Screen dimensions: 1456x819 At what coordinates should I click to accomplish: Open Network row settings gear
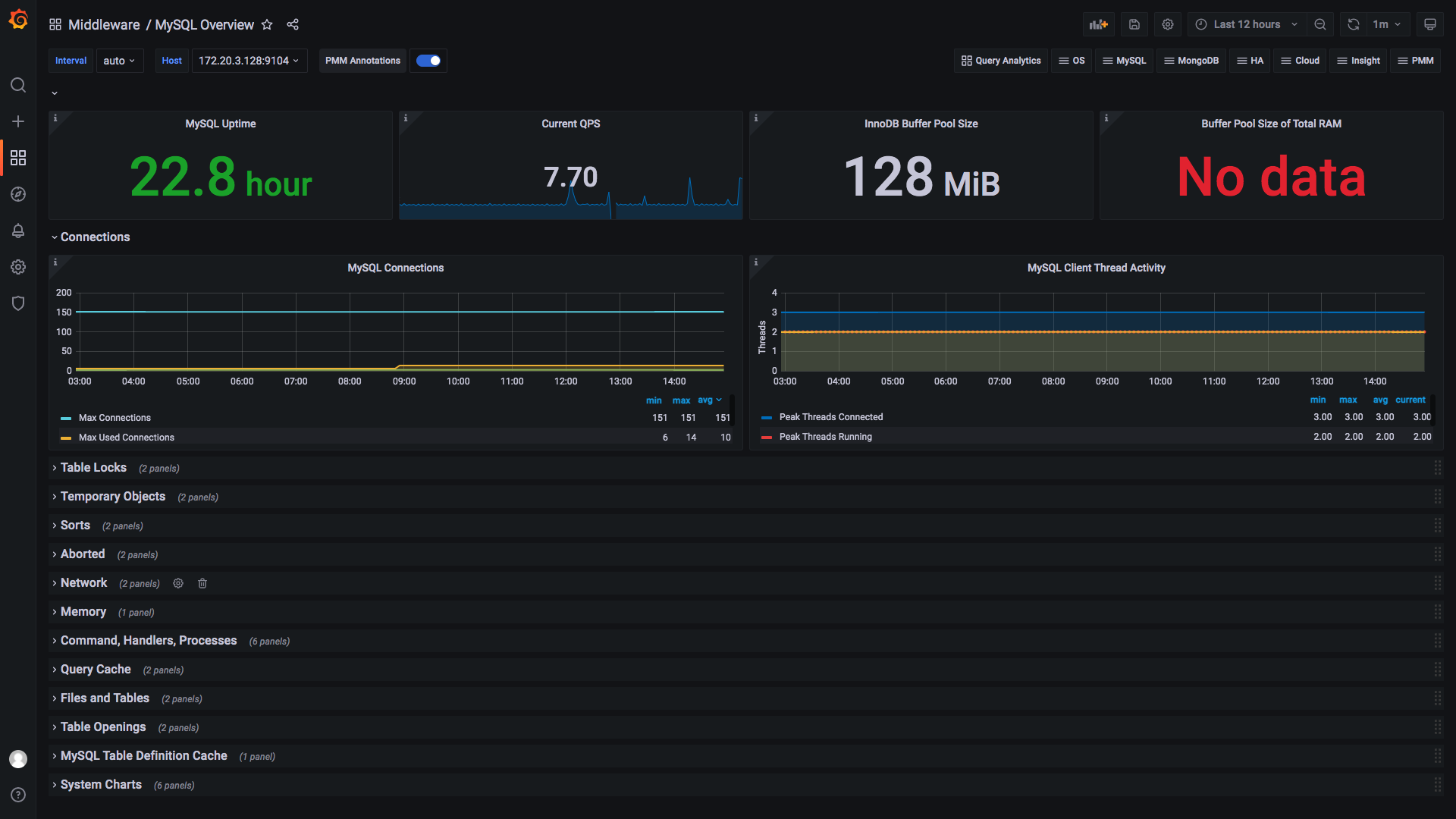pos(178,583)
